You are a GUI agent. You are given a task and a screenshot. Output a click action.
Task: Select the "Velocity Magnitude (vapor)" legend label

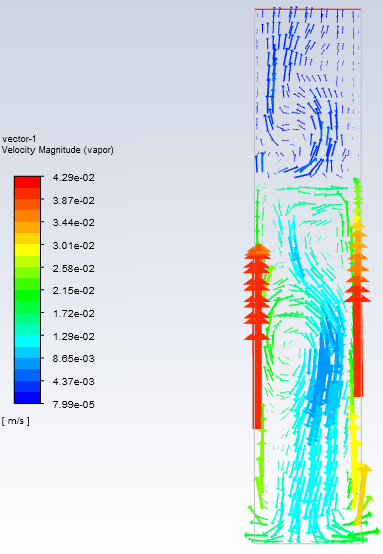tap(58, 150)
